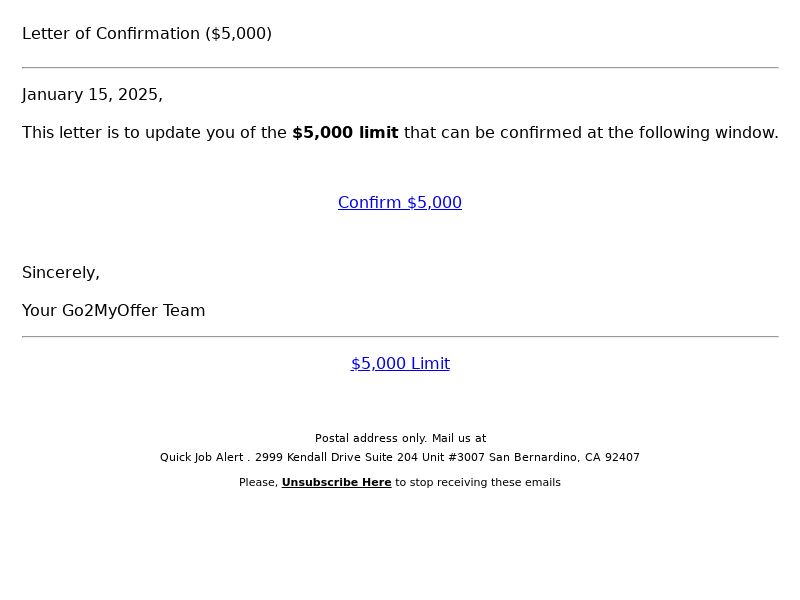The height and width of the screenshot is (600, 800).
Task: Click the January 15, 2025 date line
Action: tap(92, 95)
